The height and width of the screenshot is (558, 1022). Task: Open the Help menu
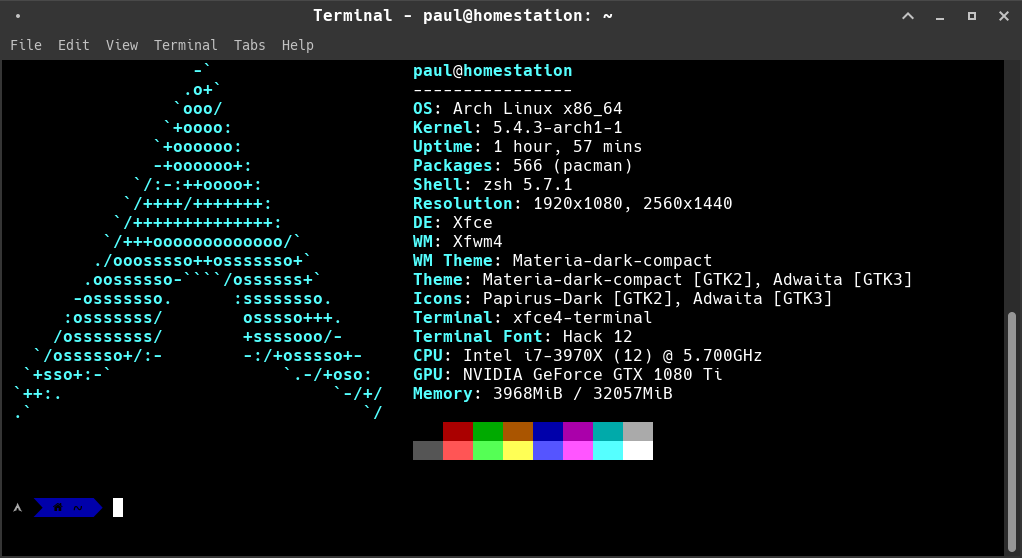point(298,45)
